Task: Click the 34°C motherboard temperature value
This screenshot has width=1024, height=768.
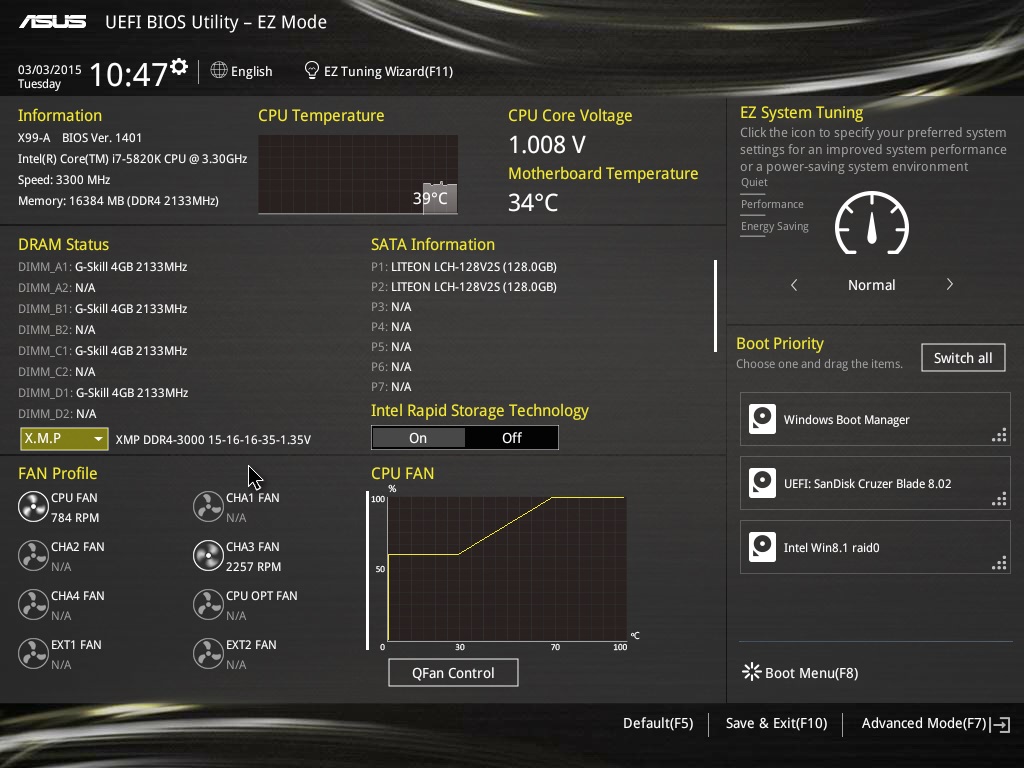Action: pos(533,202)
